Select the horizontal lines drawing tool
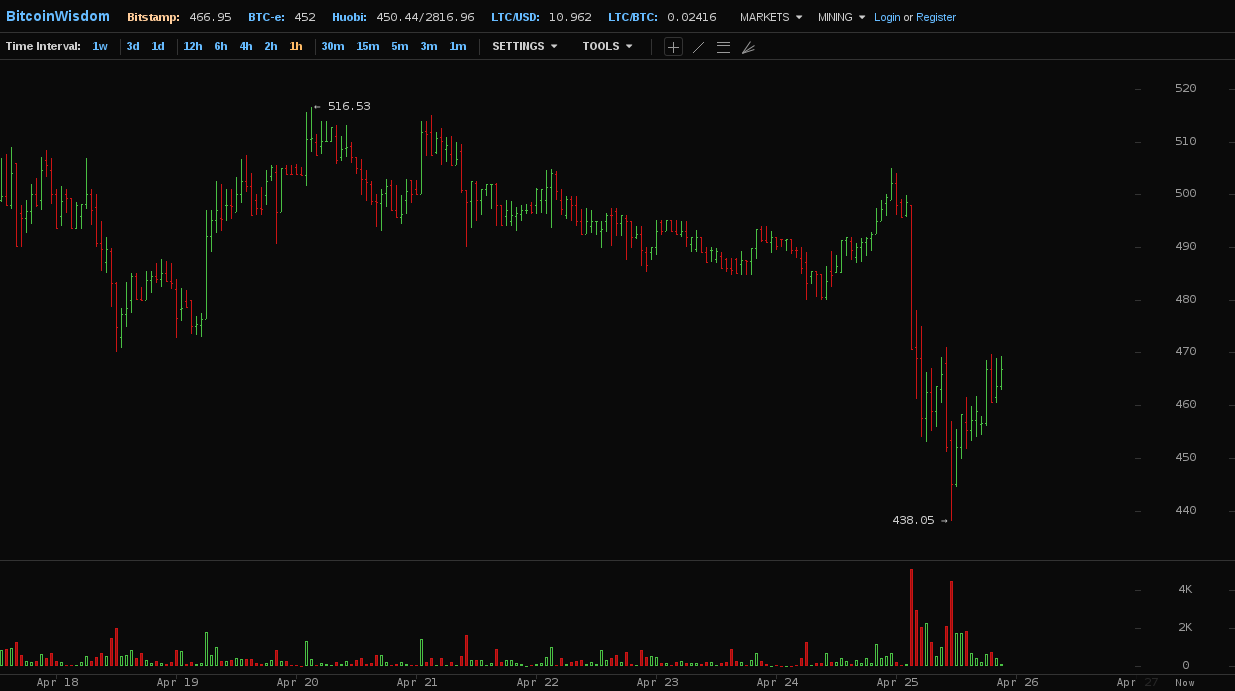The width and height of the screenshot is (1235, 691). tap(723, 47)
